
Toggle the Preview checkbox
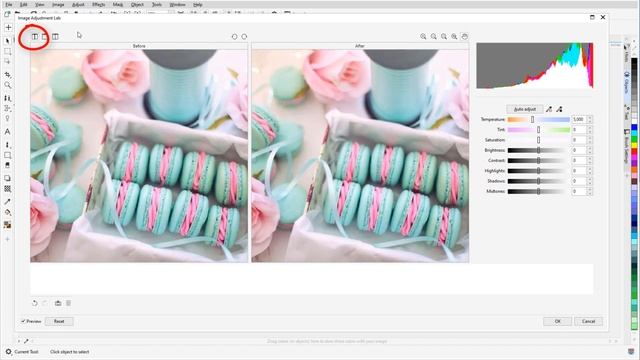(23, 321)
